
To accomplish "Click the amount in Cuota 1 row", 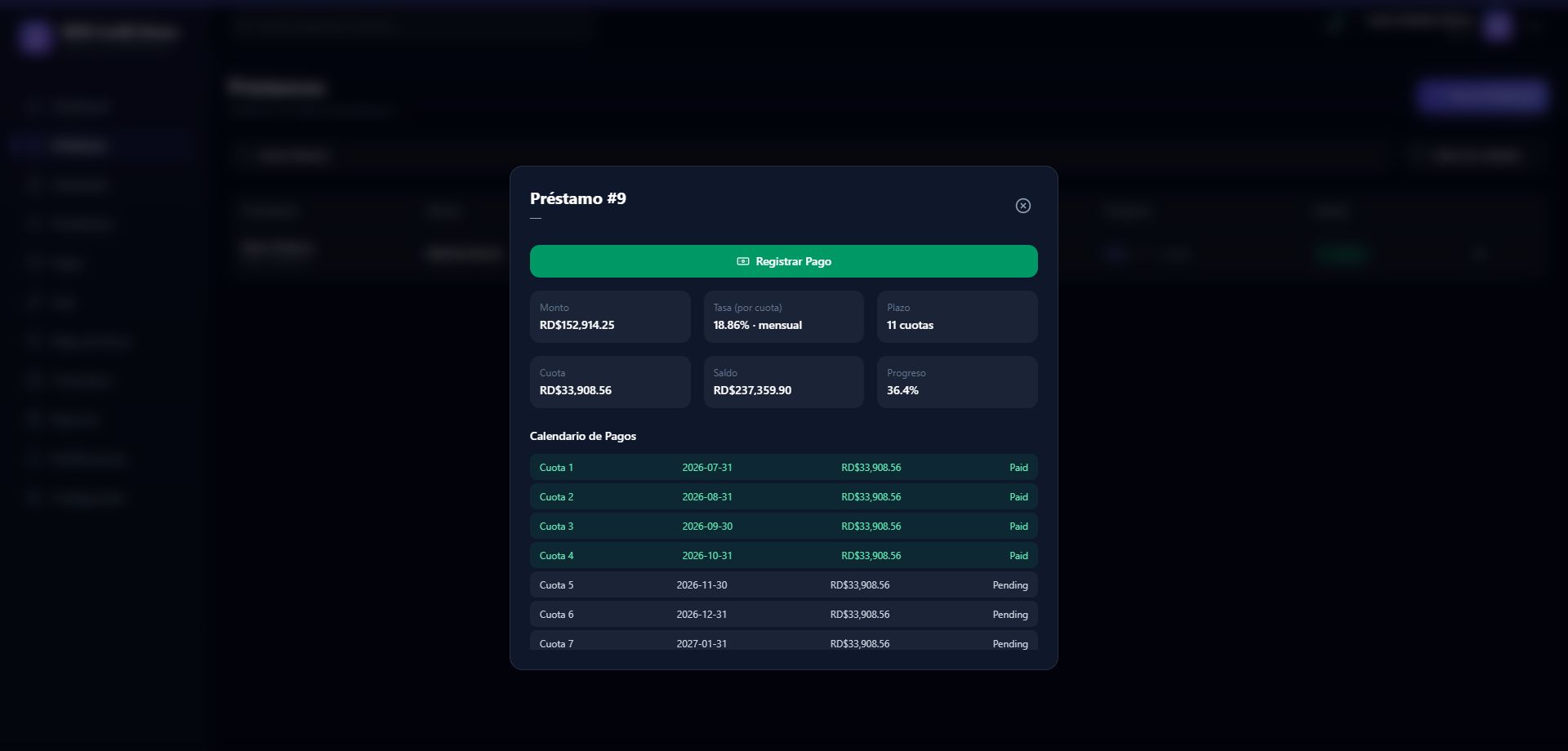I will [871, 468].
